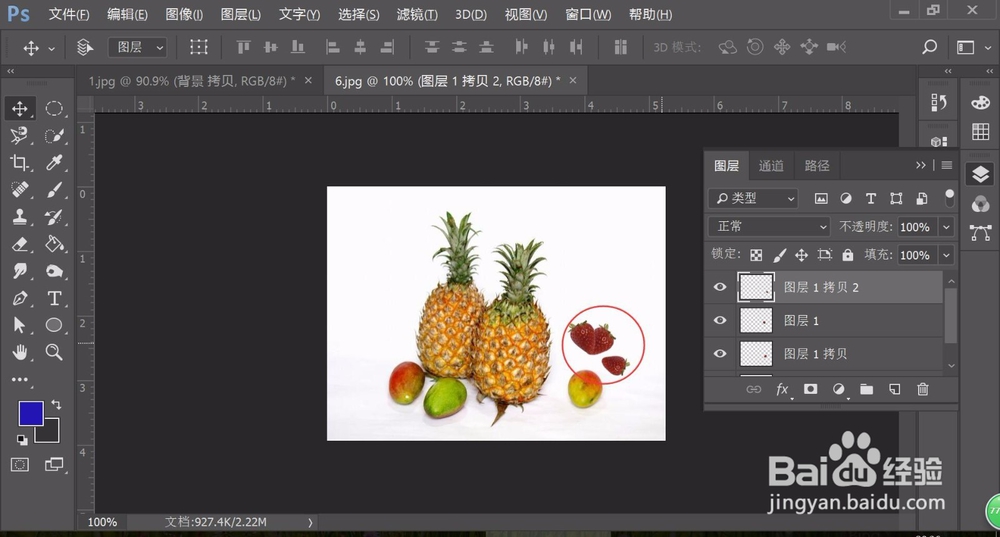Image resolution: width=1000 pixels, height=537 pixels.
Task: Pick the Clone Stamp tool
Action: click(x=20, y=217)
